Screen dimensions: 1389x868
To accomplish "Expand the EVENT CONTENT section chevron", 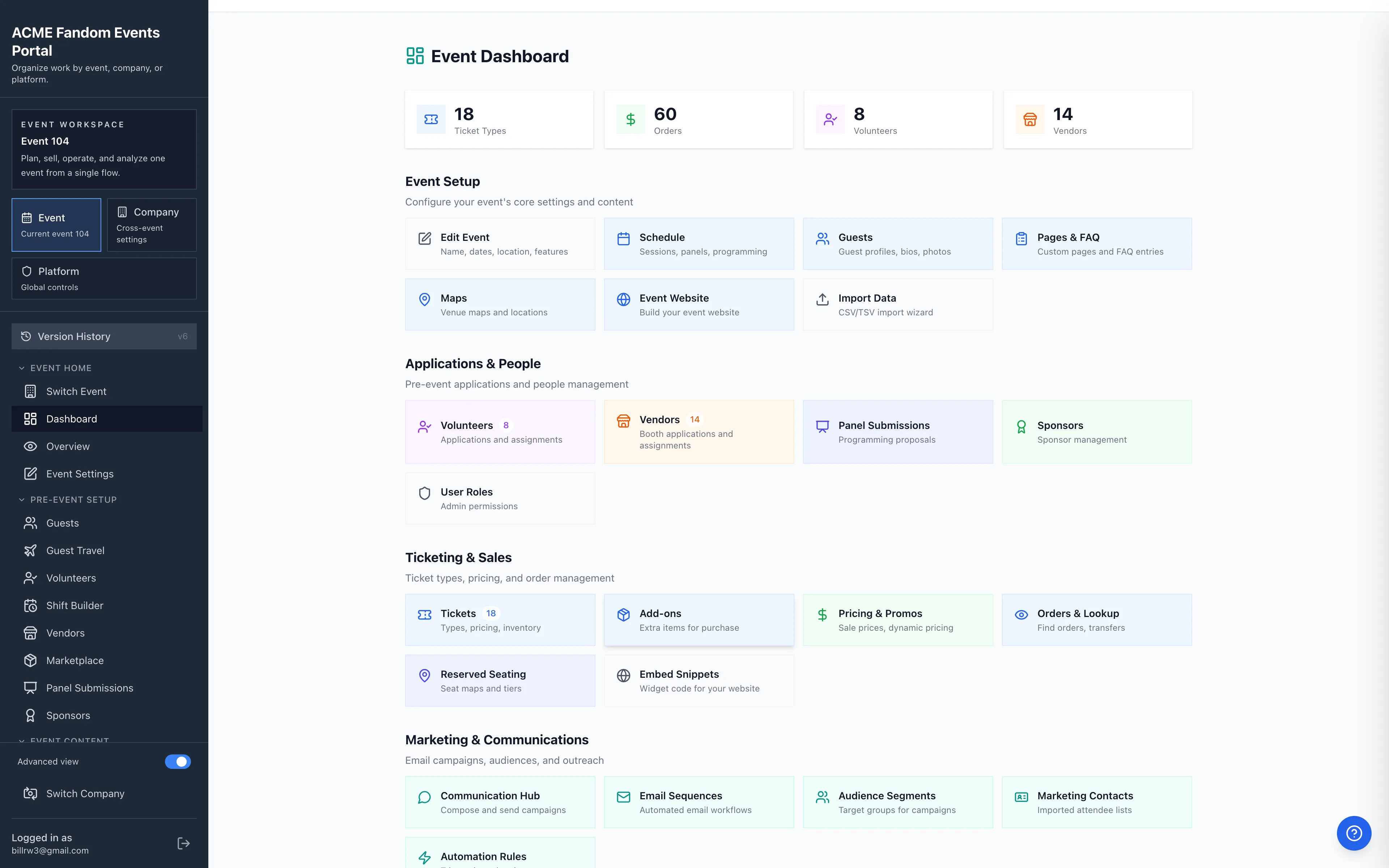I will [x=22, y=741].
